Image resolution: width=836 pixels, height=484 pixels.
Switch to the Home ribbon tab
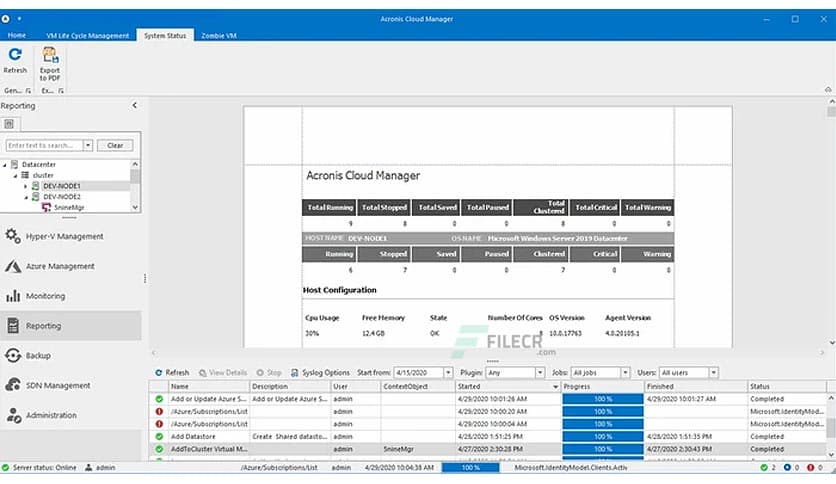(17, 35)
